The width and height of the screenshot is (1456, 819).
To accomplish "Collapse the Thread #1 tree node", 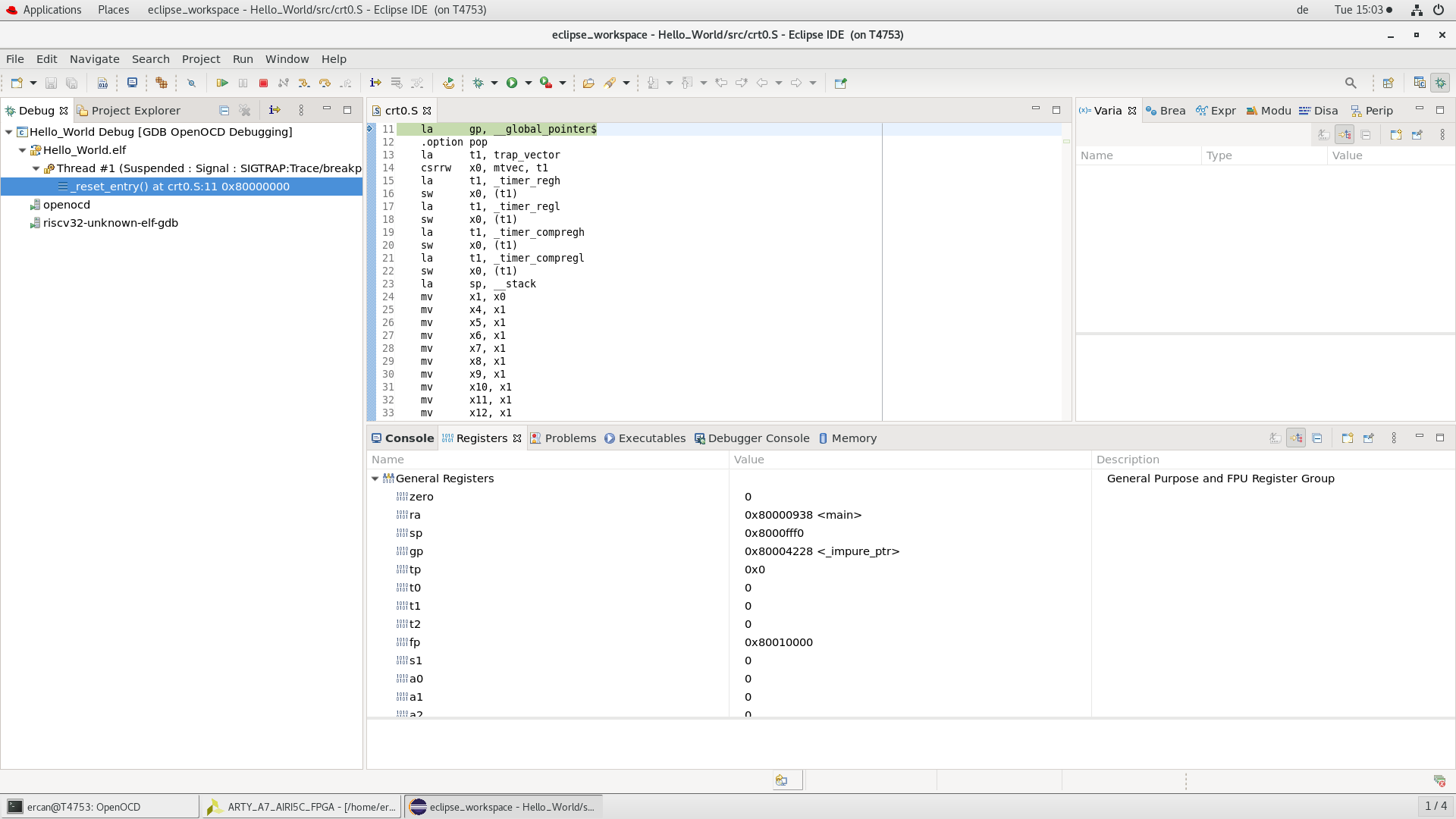I will point(36,168).
